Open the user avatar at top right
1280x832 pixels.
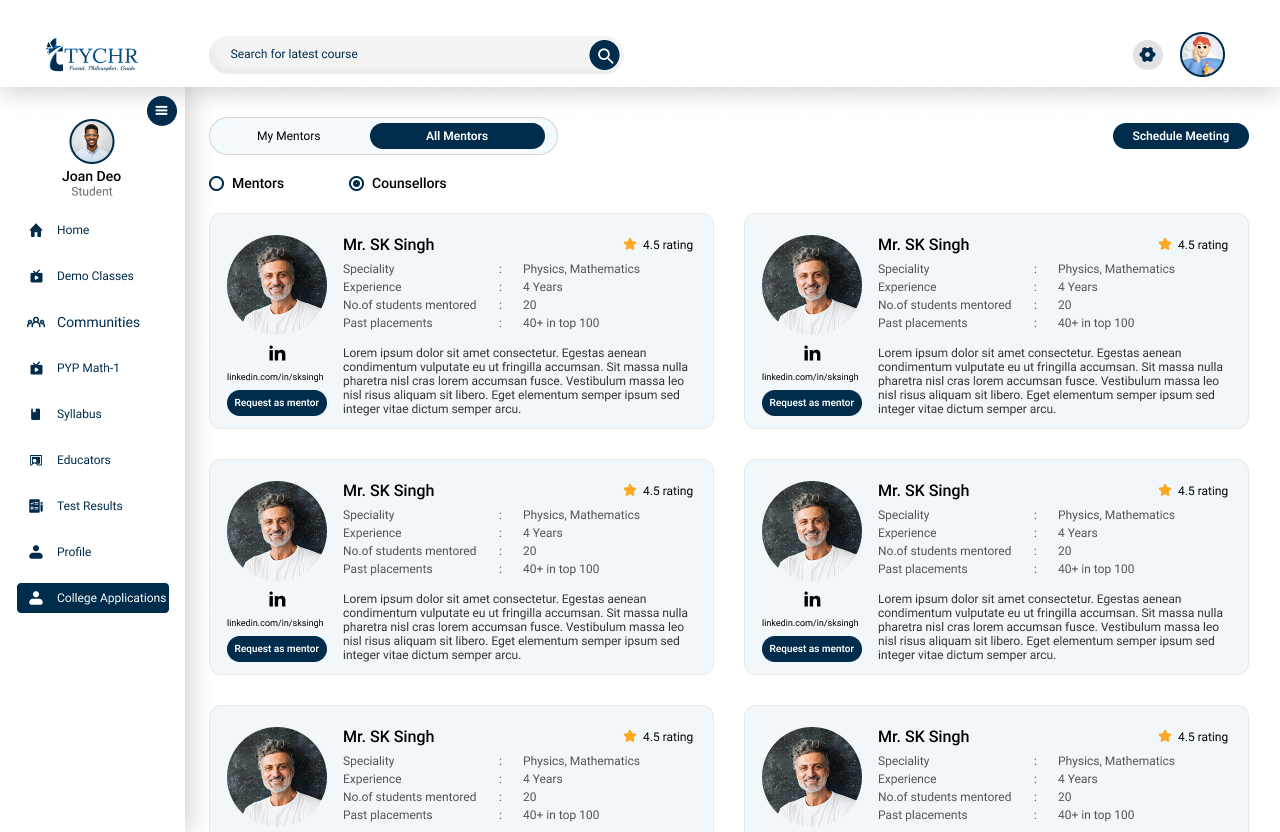click(x=1202, y=55)
